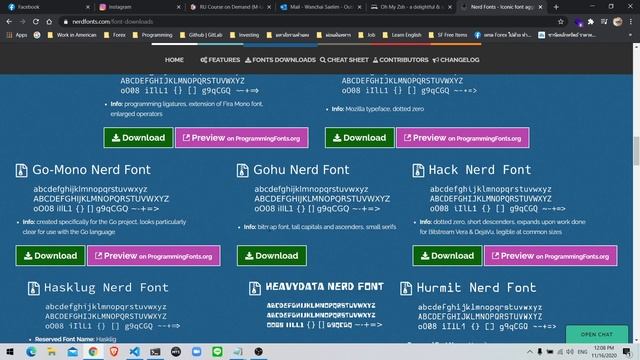Screen dimensions: 640x360
Task: Open the Investing bookmark folder
Action: (x=244, y=35)
